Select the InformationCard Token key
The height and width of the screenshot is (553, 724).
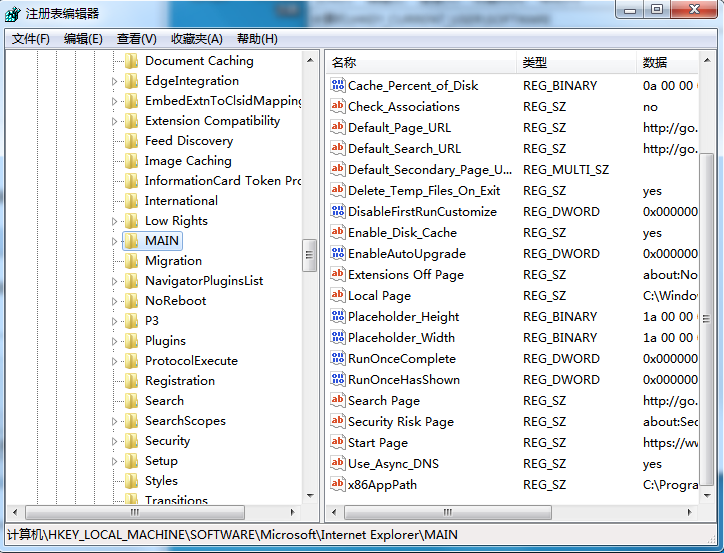pyautogui.click(x=223, y=181)
